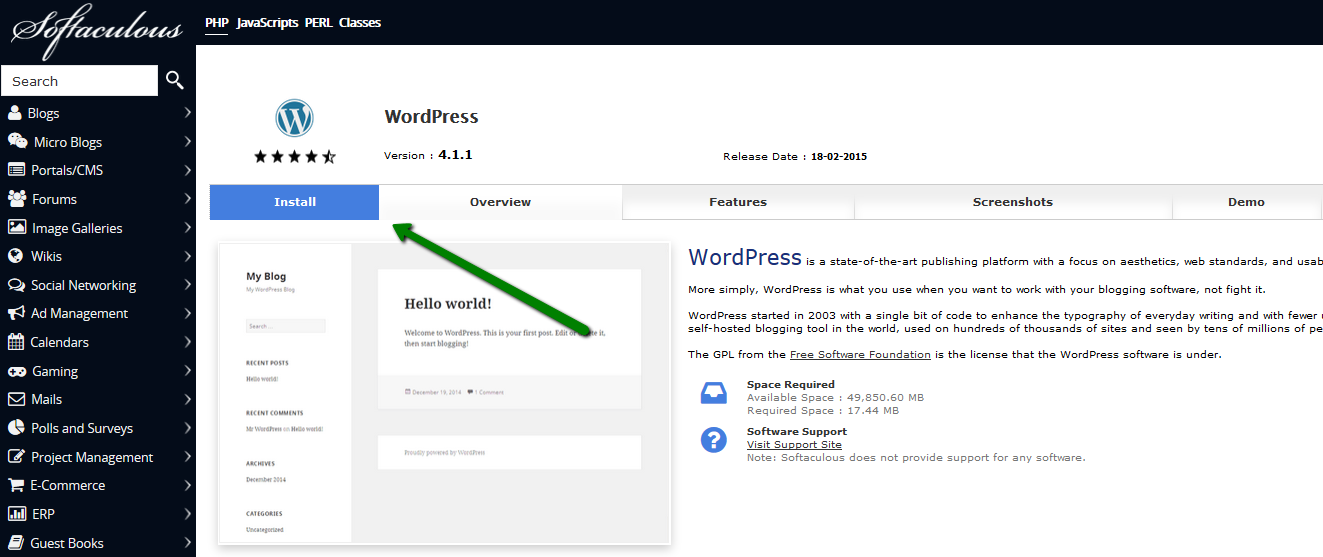
Task: Switch to the Features tab
Action: (737, 202)
